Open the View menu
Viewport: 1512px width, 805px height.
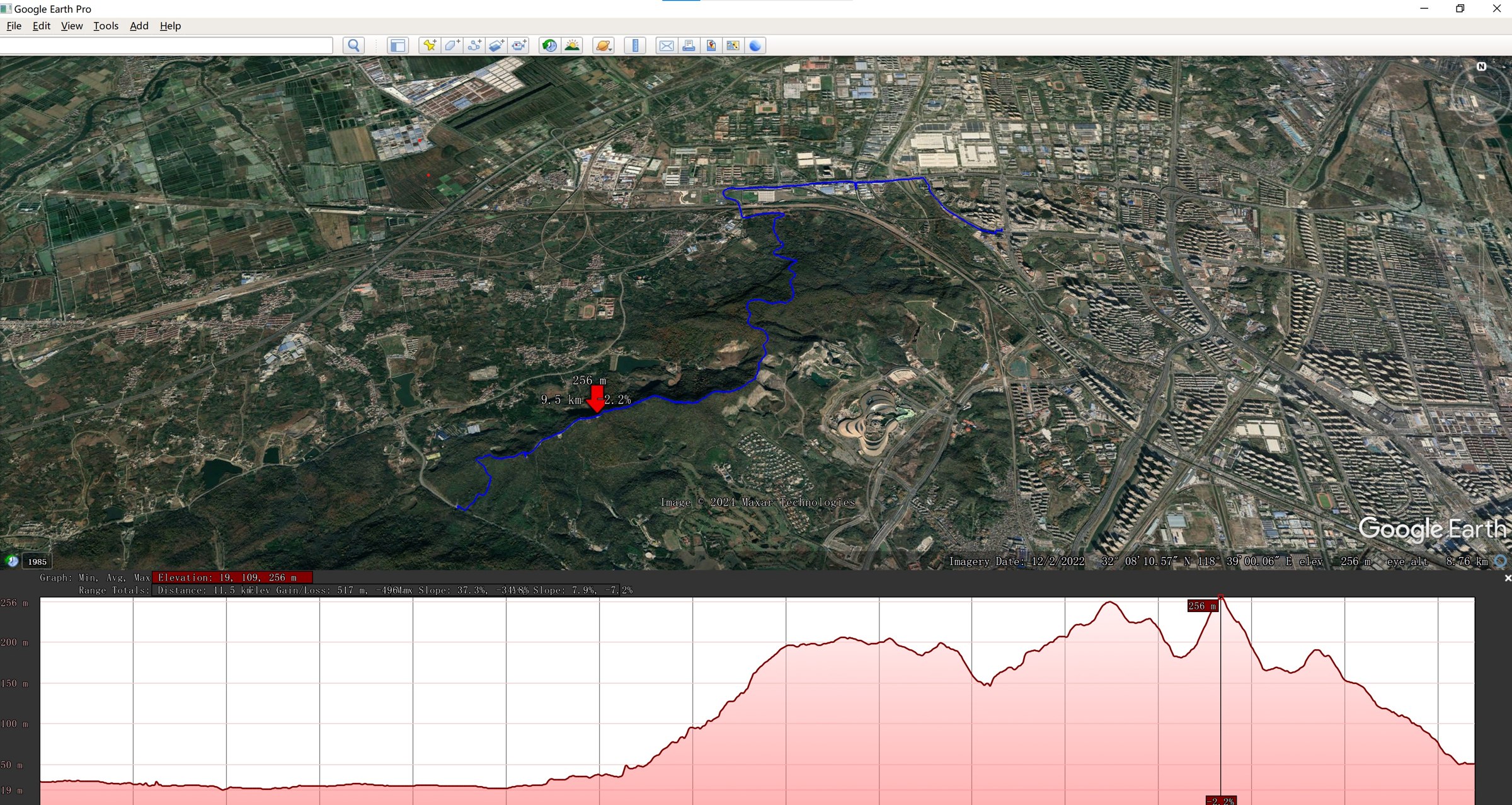pos(72,26)
